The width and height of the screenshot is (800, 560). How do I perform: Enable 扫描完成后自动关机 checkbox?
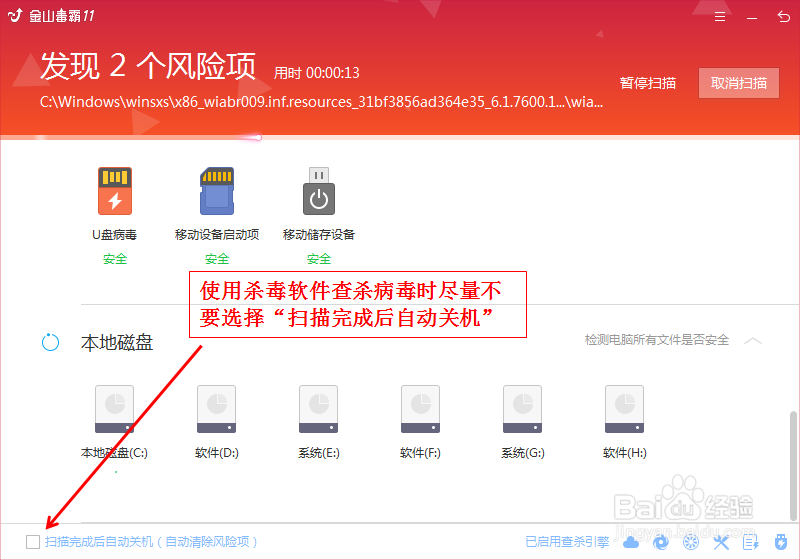33,542
